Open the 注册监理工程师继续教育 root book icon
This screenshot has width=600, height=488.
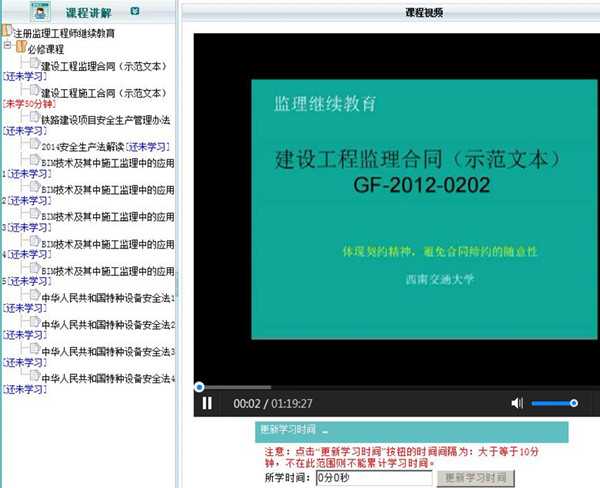(7, 31)
